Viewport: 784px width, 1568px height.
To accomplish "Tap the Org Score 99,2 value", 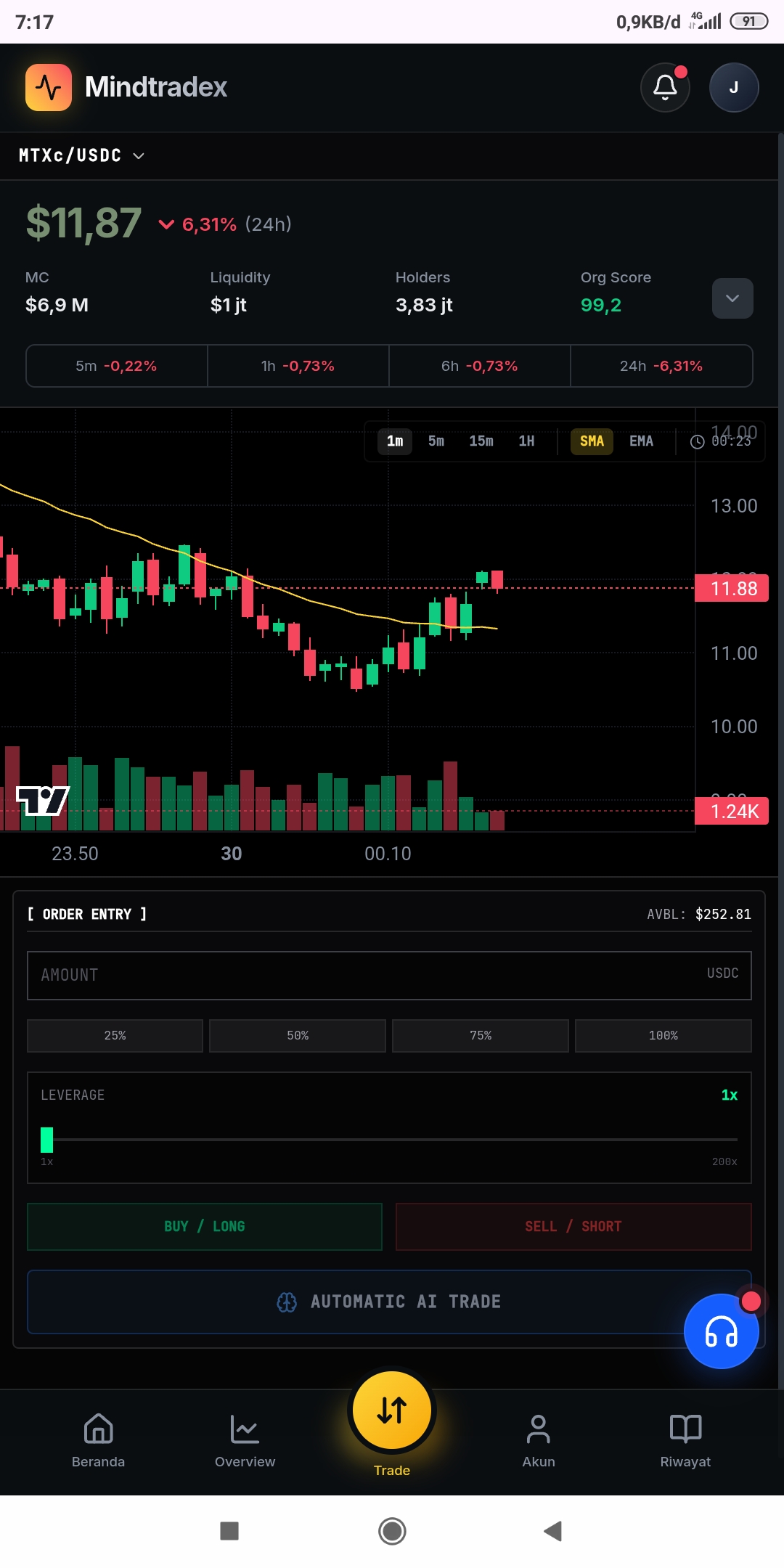I will [x=601, y=305].
